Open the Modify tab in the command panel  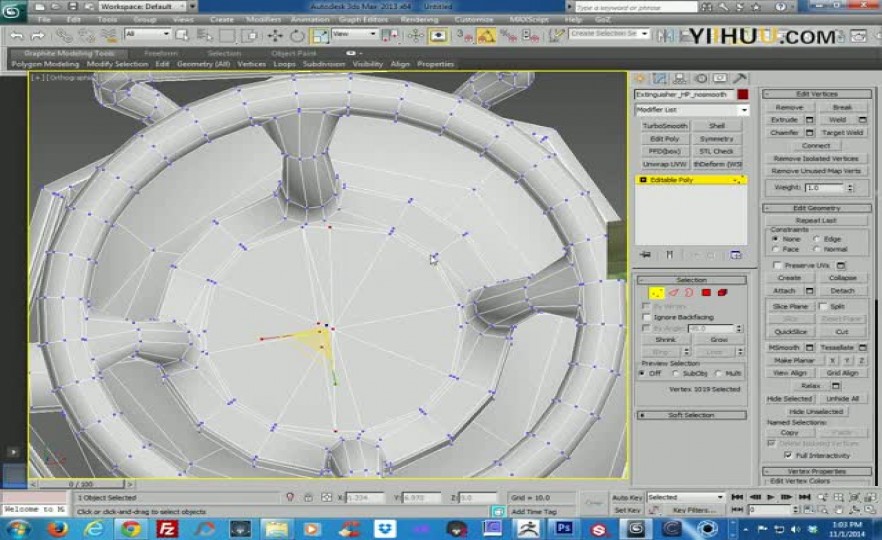tap(660, 79)
